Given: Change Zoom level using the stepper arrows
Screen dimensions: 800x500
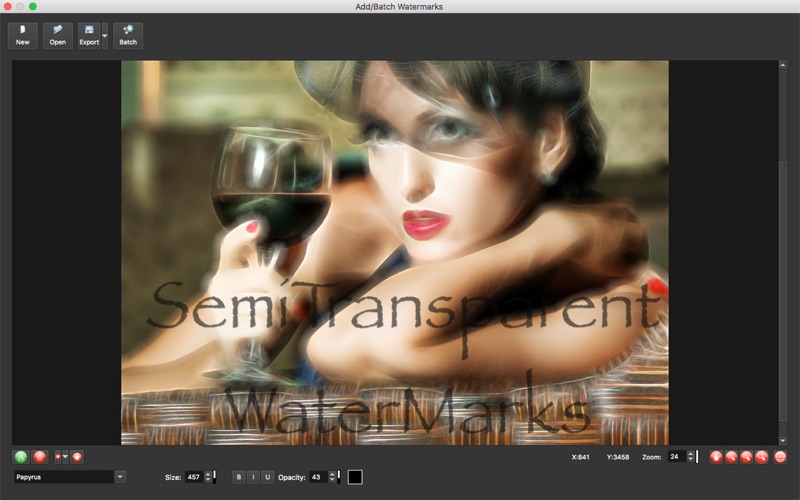Looking at the screenshot, I should tap(691, 457).
